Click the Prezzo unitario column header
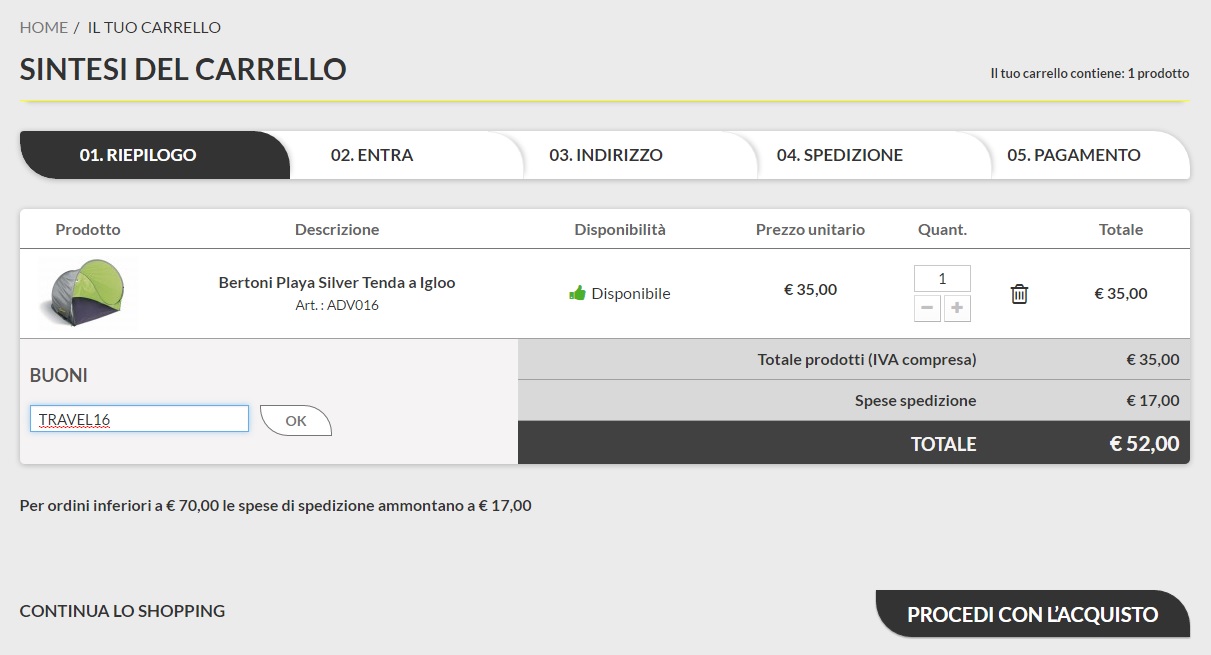1211x655 pixels. (810, 229)
